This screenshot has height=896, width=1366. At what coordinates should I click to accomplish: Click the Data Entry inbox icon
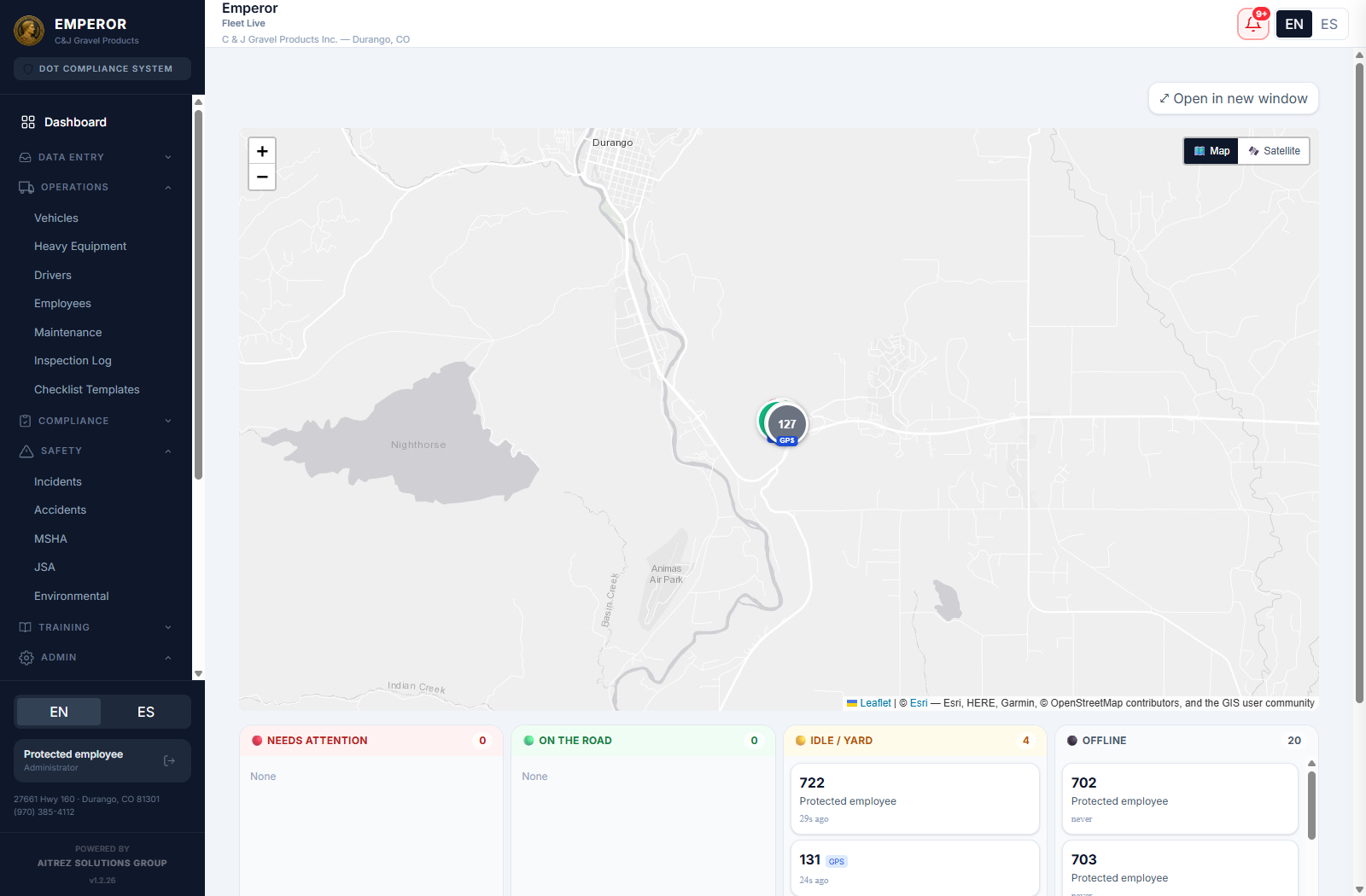[26, 157]
